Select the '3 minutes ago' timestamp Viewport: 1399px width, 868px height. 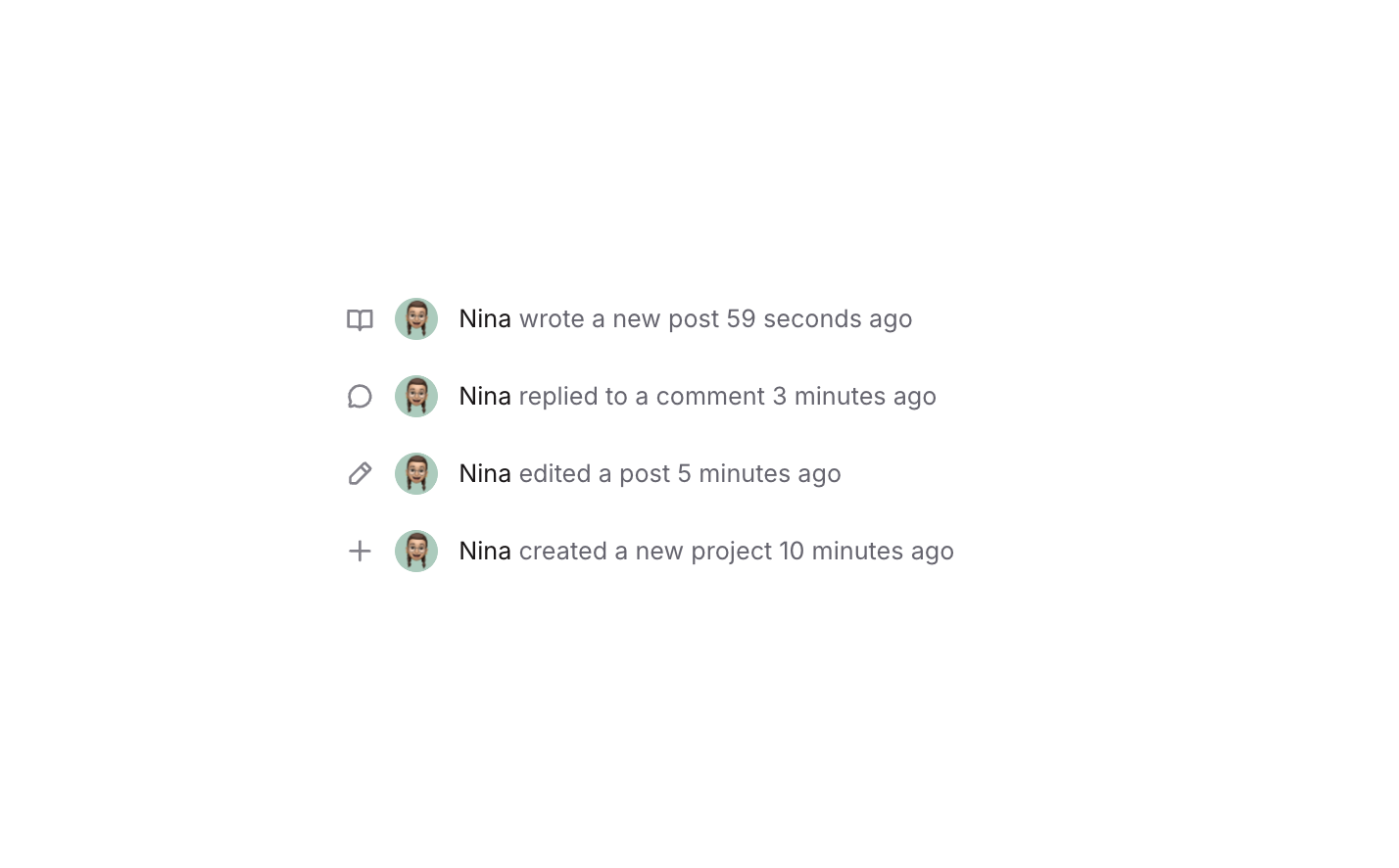point(854,397)
